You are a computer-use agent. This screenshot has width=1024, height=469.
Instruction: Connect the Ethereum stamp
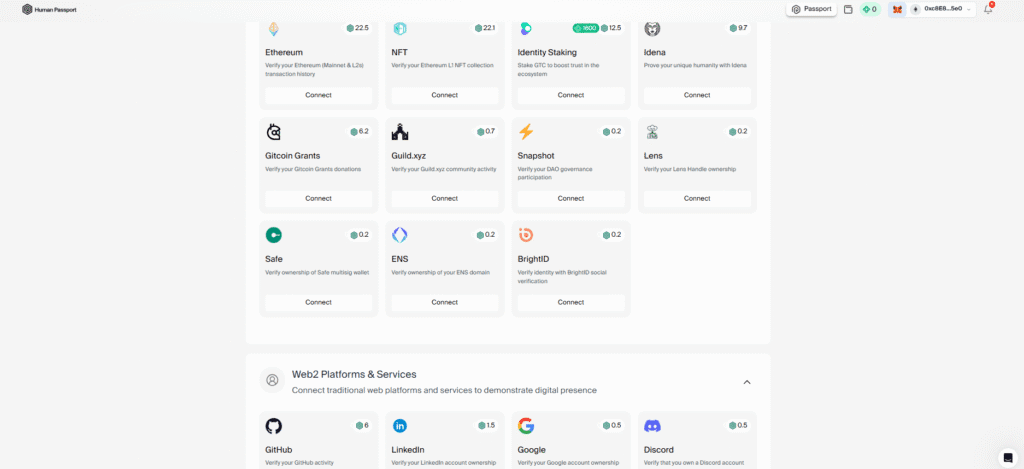(x=319, y=95)
